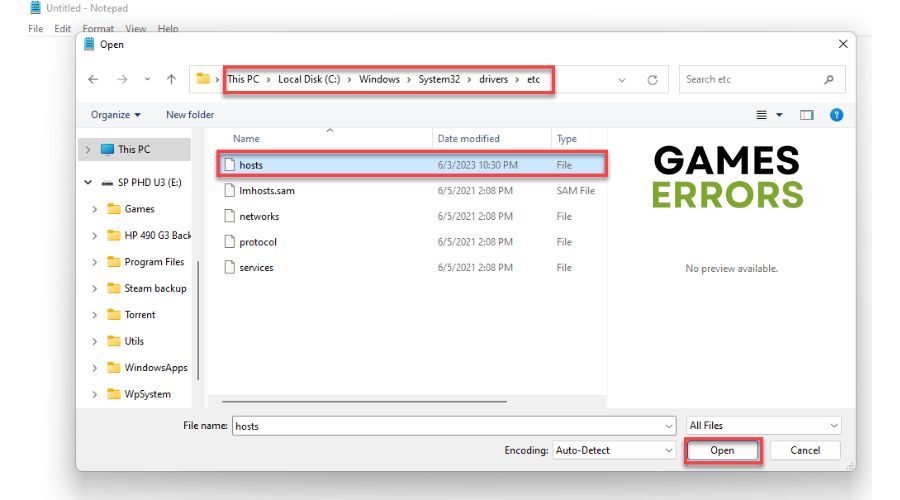Open Notepad Edit menu
The width and height of the screenshot is (900, 500).
[62, 29]
